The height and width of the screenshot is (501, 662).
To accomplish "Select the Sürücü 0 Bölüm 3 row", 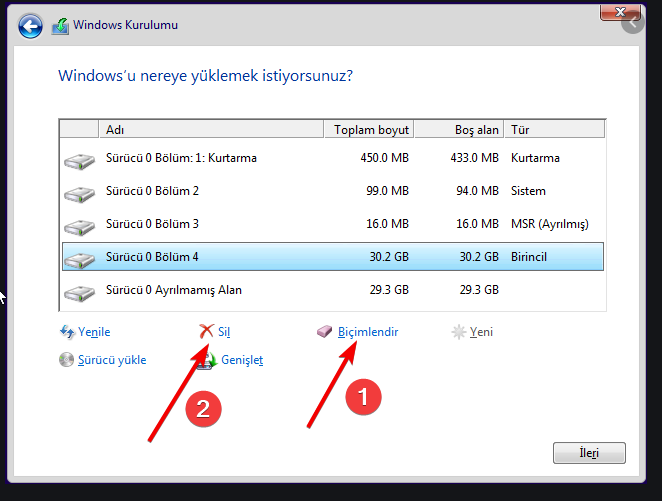I will pos(333,224).
